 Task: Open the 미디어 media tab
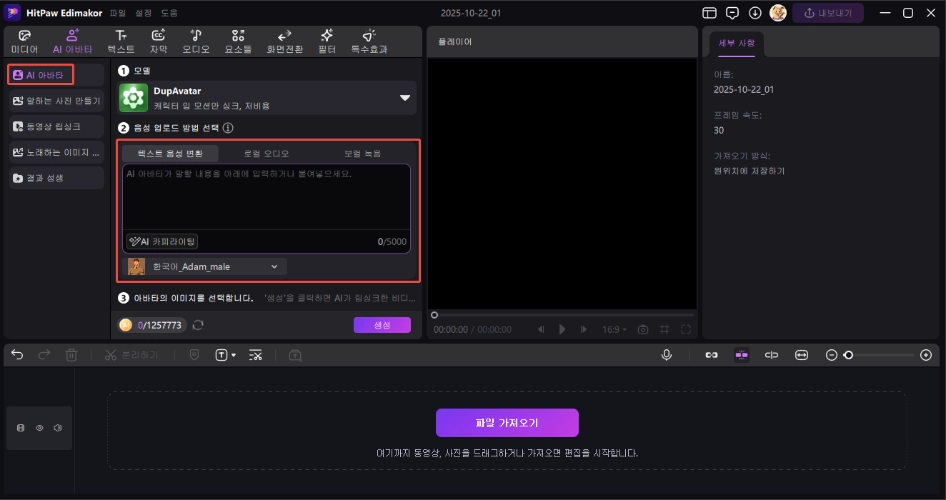(24, 42)
